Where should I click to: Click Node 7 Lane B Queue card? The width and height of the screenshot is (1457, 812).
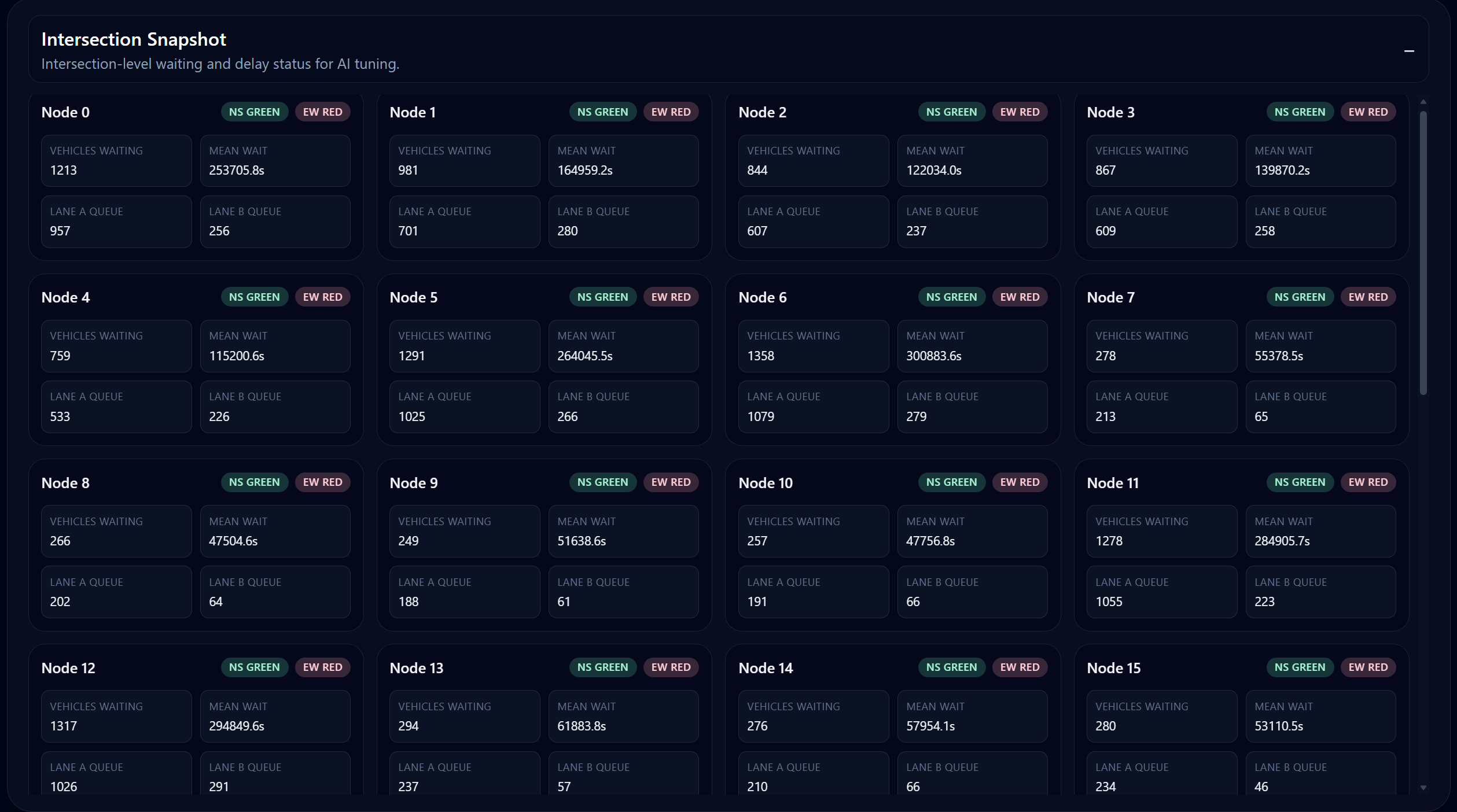1320,407
